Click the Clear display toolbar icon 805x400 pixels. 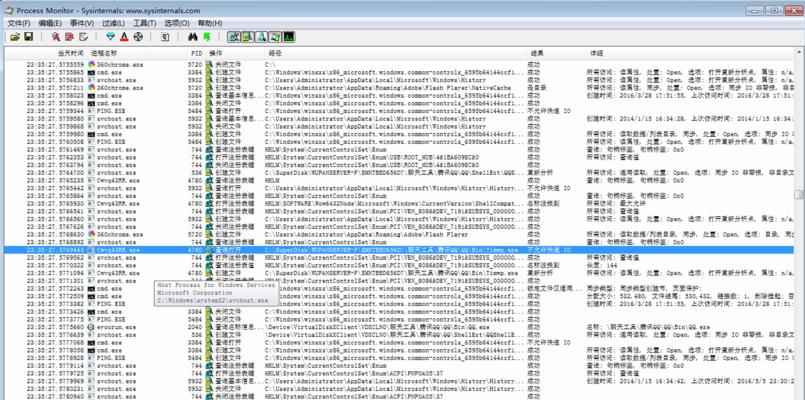click(x=84, y=36)
